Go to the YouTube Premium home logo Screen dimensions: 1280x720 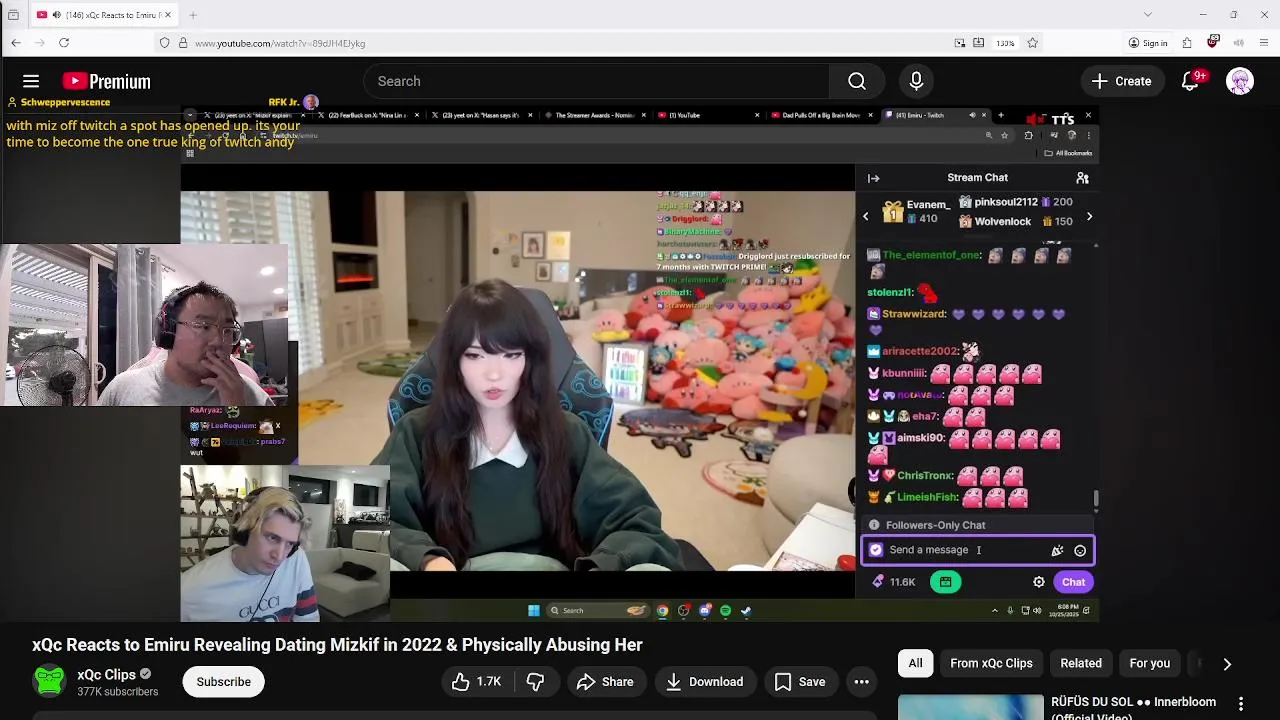click(106, 82)
